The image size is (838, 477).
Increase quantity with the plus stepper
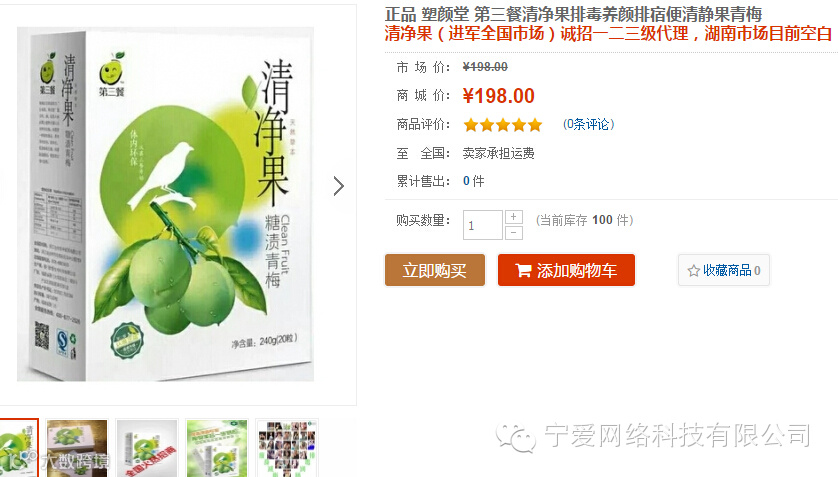(514, 217)
